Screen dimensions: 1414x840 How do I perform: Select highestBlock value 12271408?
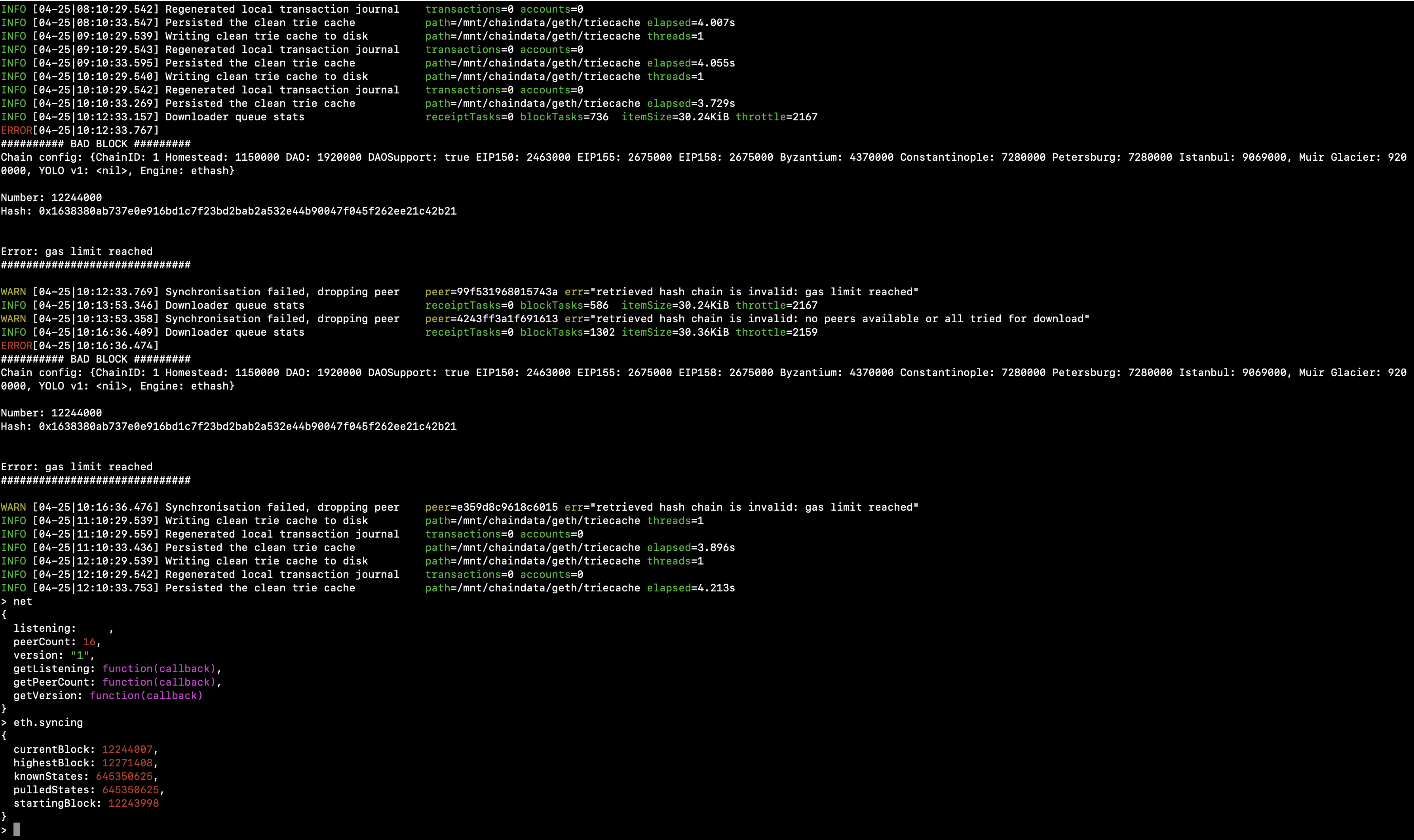point(127,763)
